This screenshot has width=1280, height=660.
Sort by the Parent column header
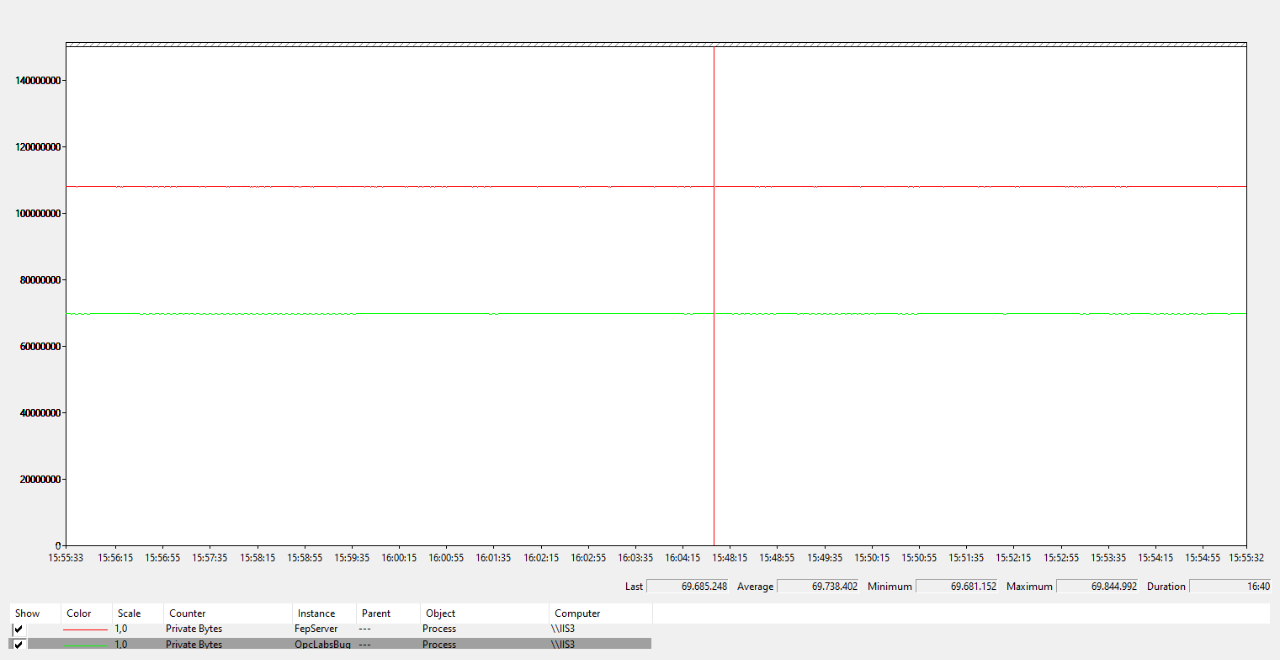coord(388,613)
